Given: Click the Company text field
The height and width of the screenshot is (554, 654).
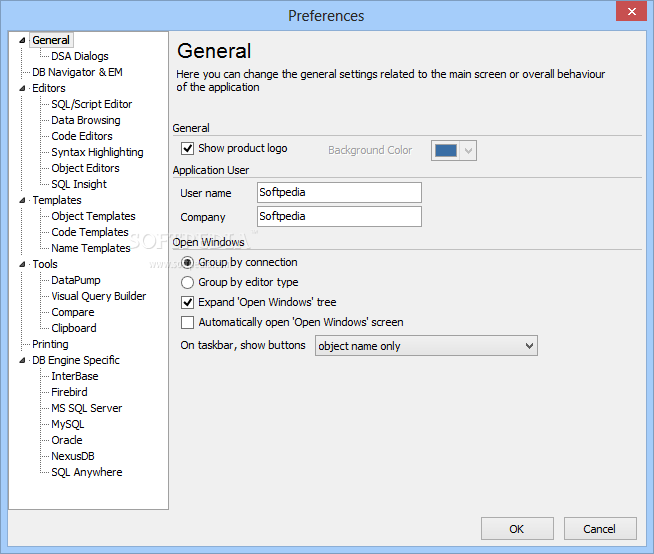Looking at the screenshot, I should 338,217.
